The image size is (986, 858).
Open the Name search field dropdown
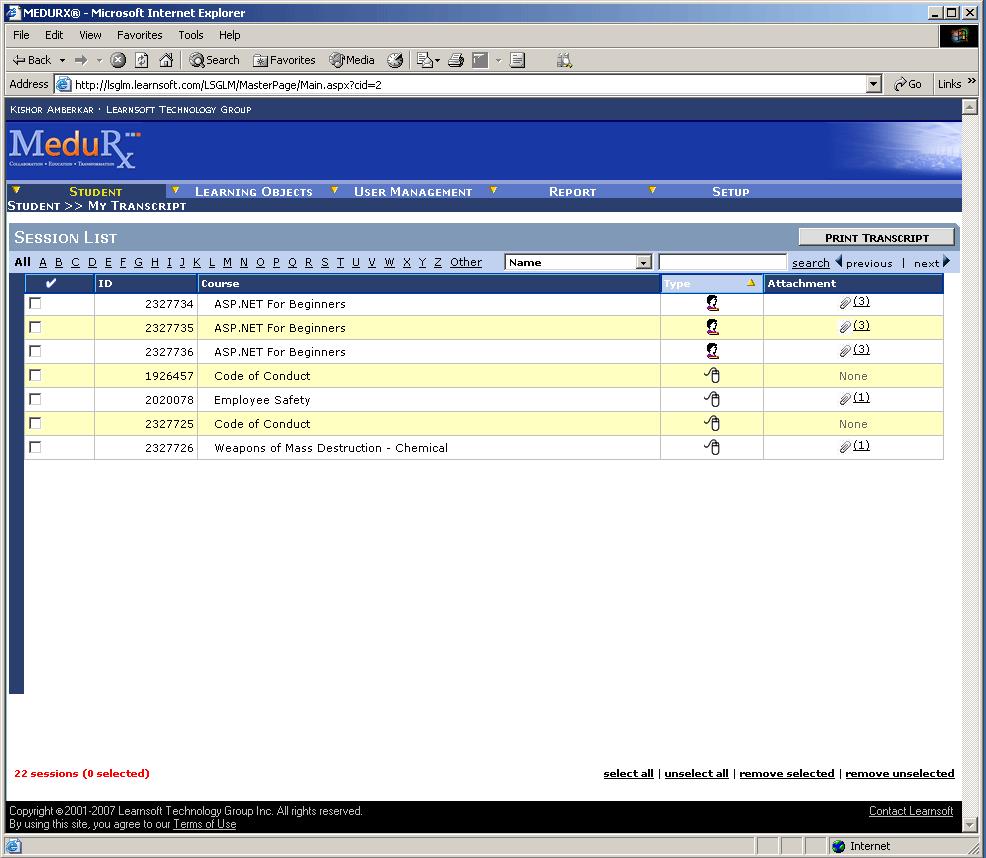click(x=643, y=262)
